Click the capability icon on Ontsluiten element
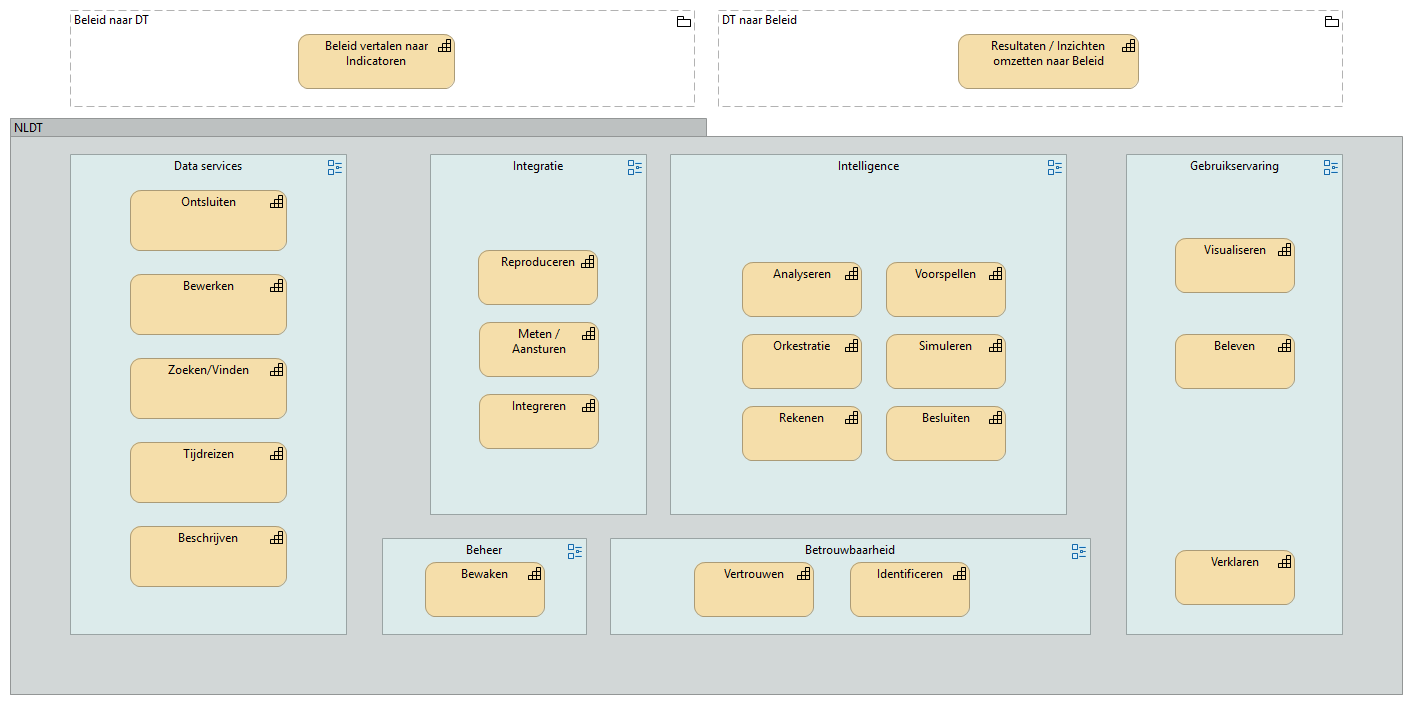 click(277, 202)
